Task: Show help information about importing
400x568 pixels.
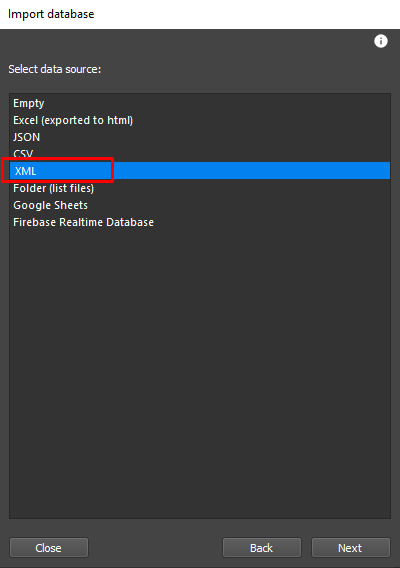Action: point(380,41)
